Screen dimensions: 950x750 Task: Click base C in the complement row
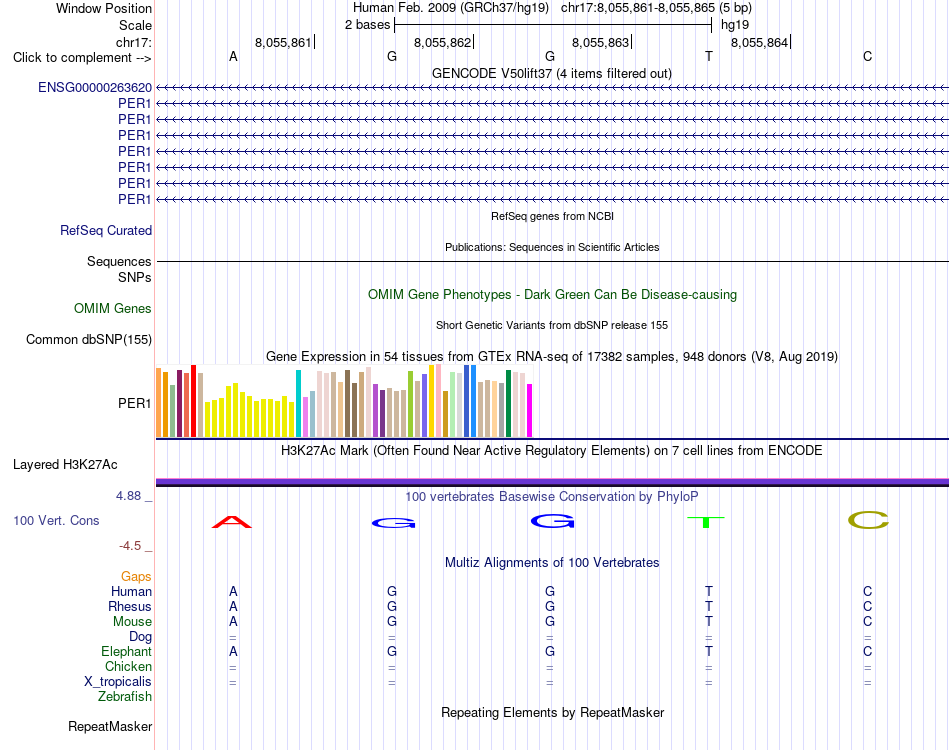pos(867,57)
